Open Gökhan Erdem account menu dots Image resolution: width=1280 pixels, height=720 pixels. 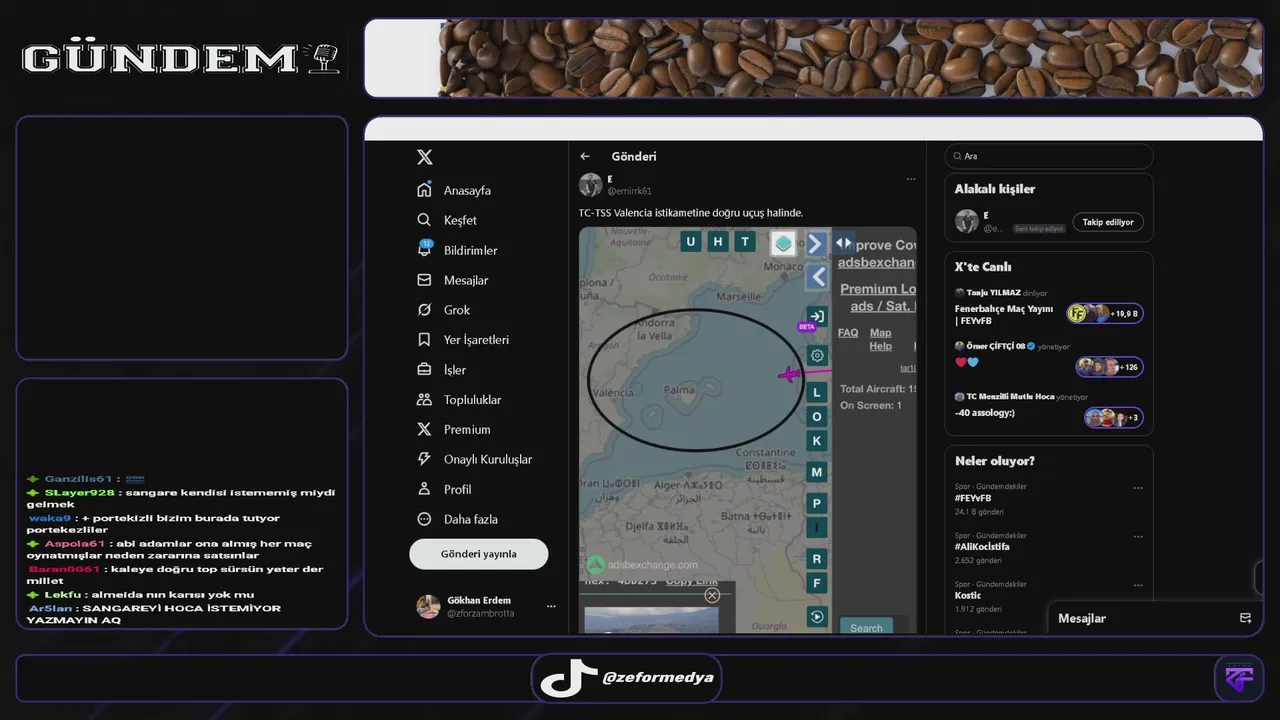(551, 606)
